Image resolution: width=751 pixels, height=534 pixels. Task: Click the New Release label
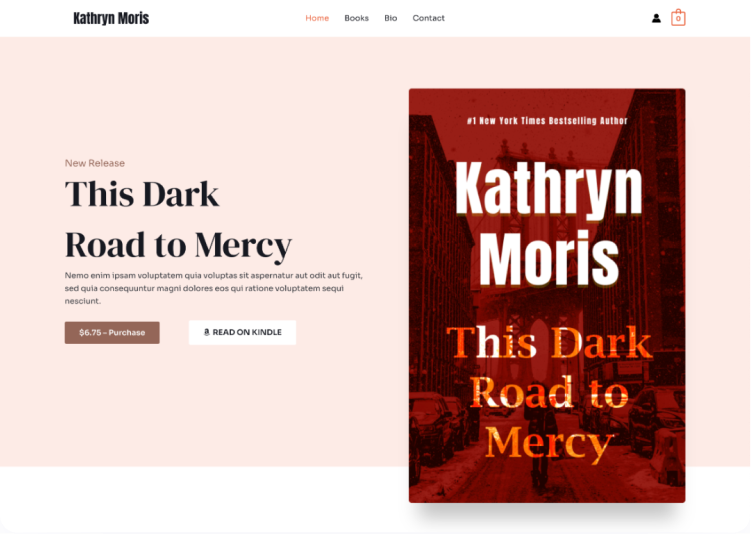click(x=95, y=163)
